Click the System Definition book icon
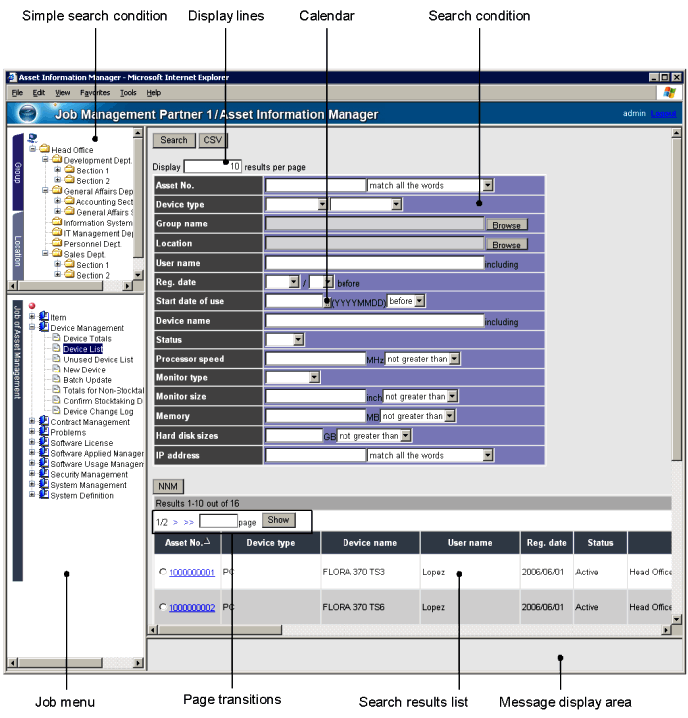This screenshot has width=688, height=718. (x=44, y=494)
